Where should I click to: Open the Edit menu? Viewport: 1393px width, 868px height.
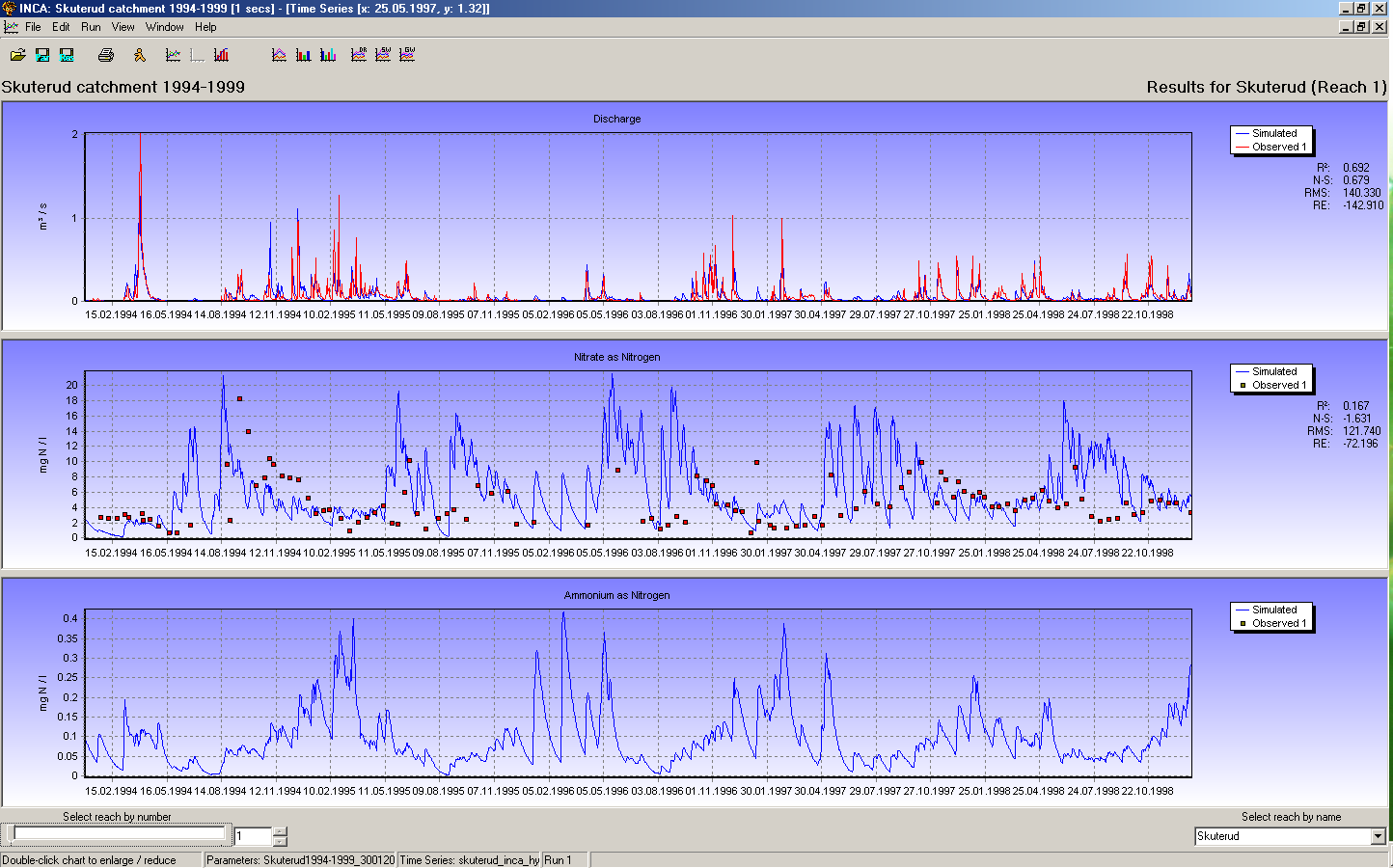(61, 27)
